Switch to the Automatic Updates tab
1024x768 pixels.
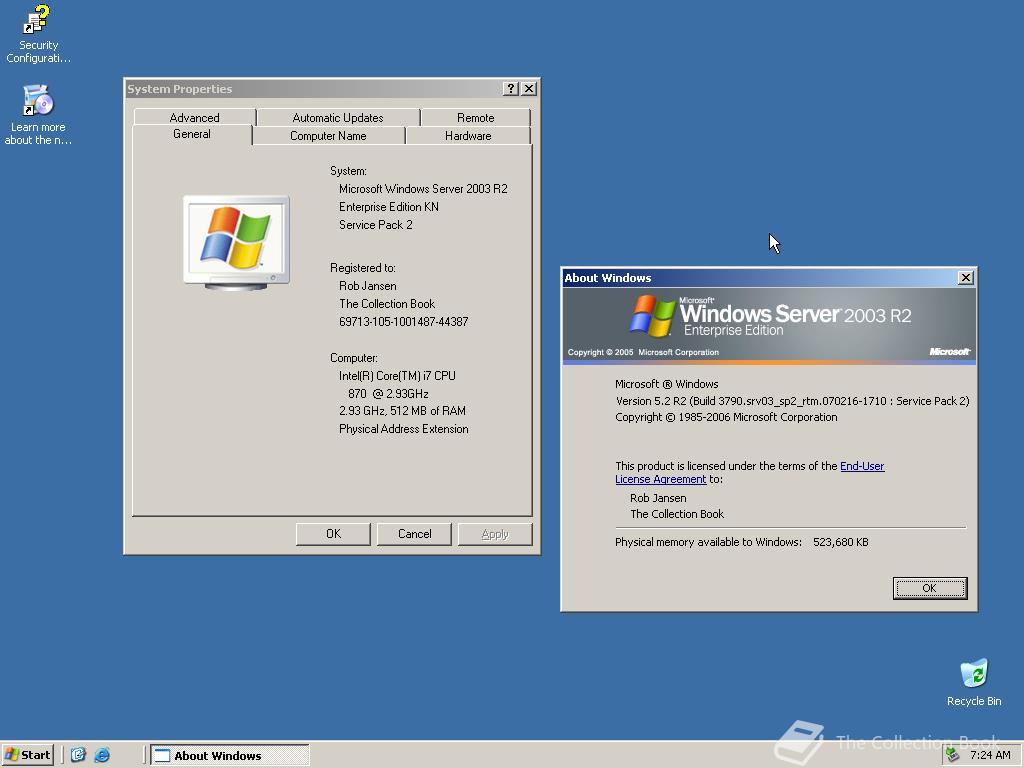pos(338,118)
